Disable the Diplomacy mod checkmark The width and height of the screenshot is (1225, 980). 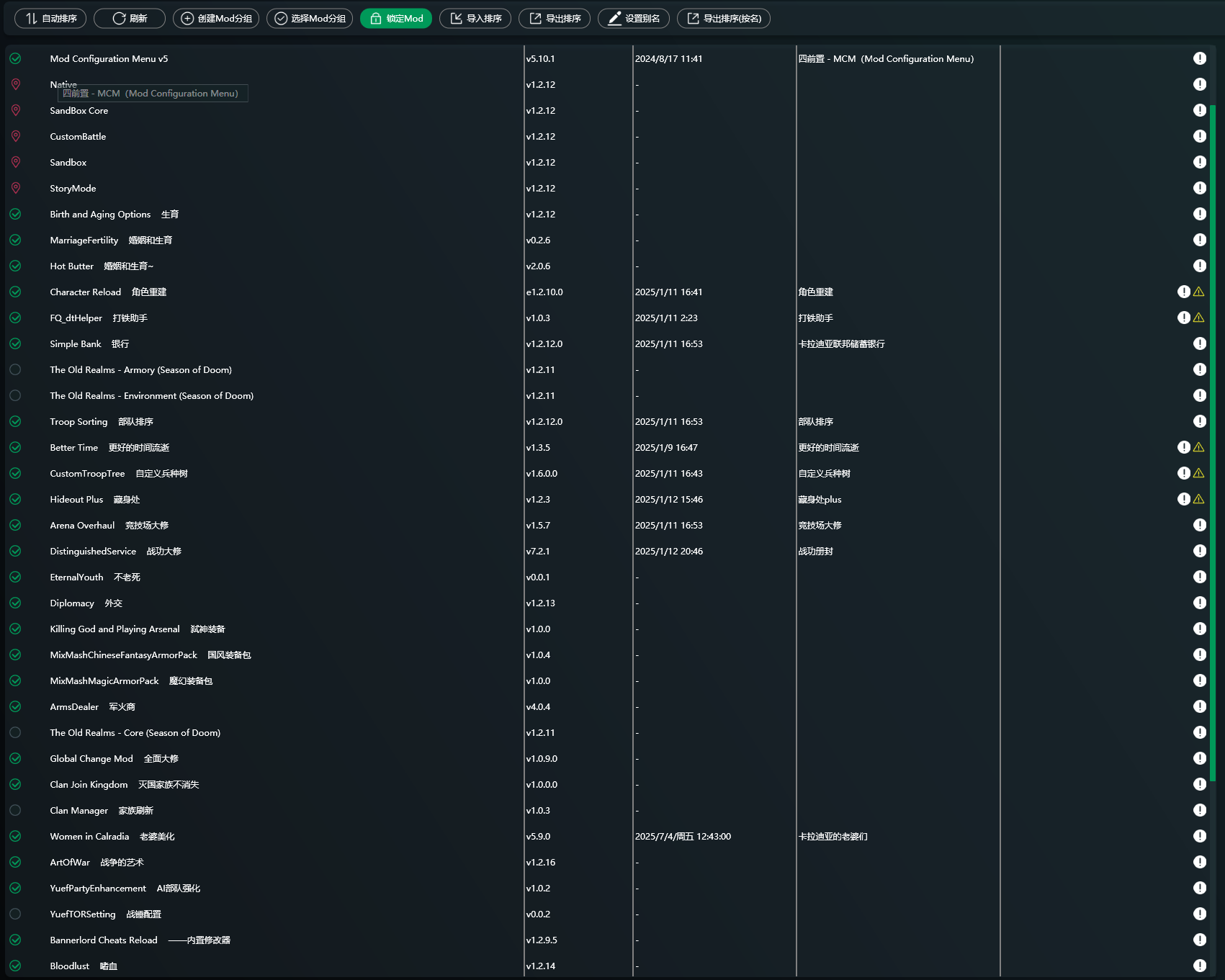tap(15, 603)
